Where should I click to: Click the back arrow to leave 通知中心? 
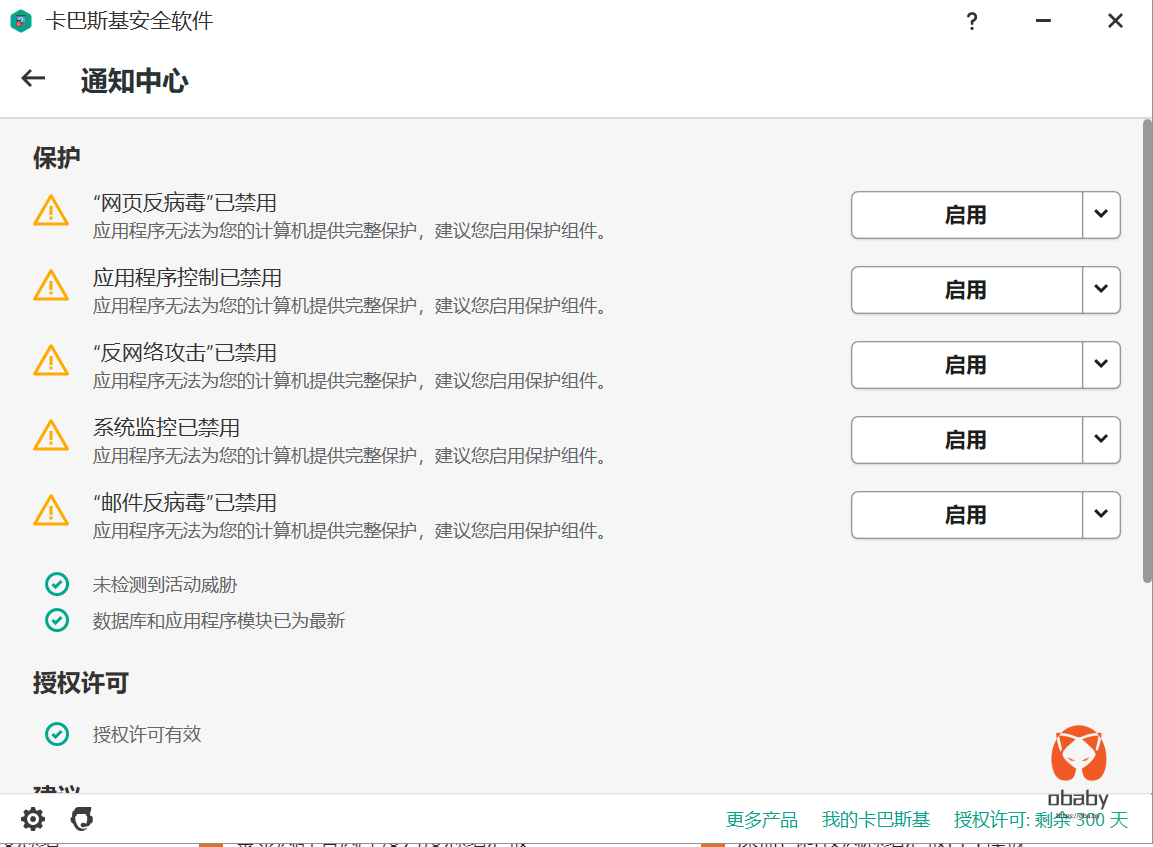point(34,79)
